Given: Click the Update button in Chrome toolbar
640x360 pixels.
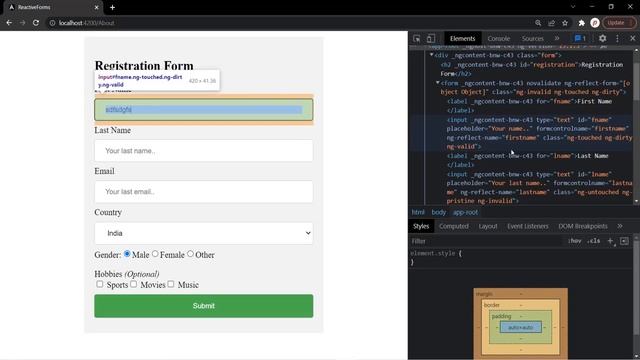Looking at the screenshot, I should point(620,23).
